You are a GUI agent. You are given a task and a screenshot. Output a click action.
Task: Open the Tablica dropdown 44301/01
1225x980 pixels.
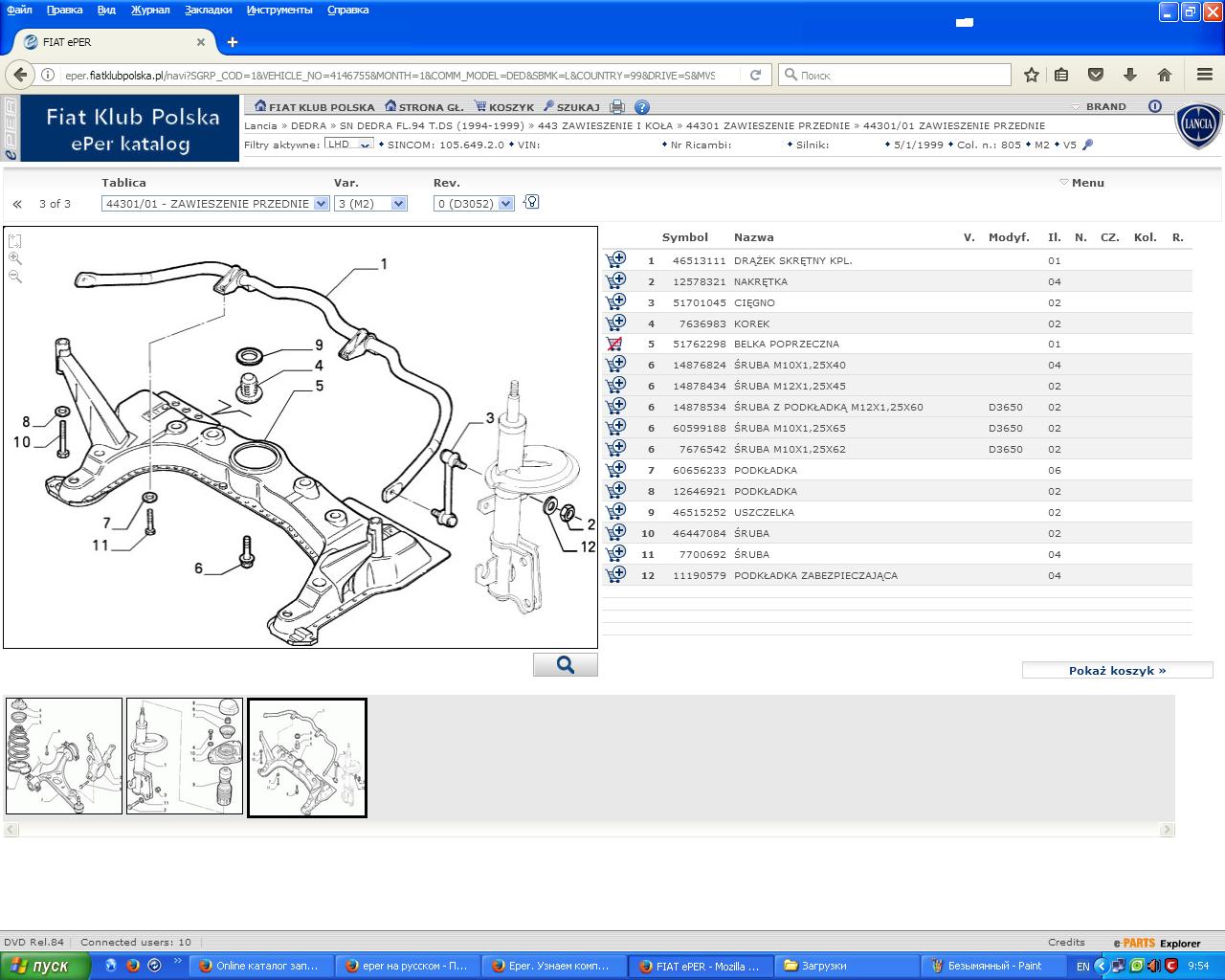click(x=215, y=204)
